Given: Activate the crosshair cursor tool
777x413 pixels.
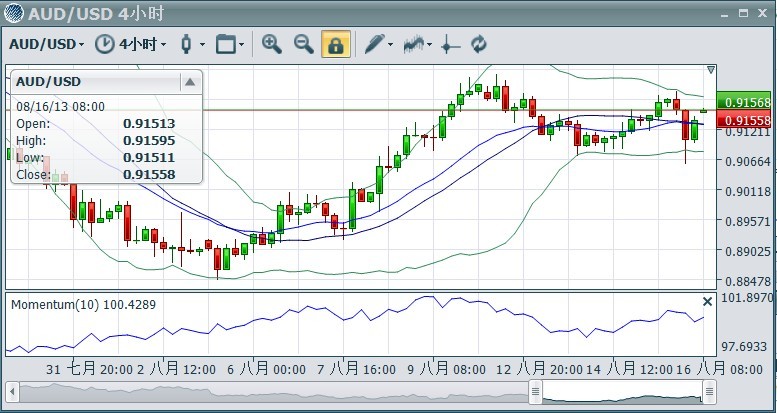Looking at the screenshot, I should point(450,45).
